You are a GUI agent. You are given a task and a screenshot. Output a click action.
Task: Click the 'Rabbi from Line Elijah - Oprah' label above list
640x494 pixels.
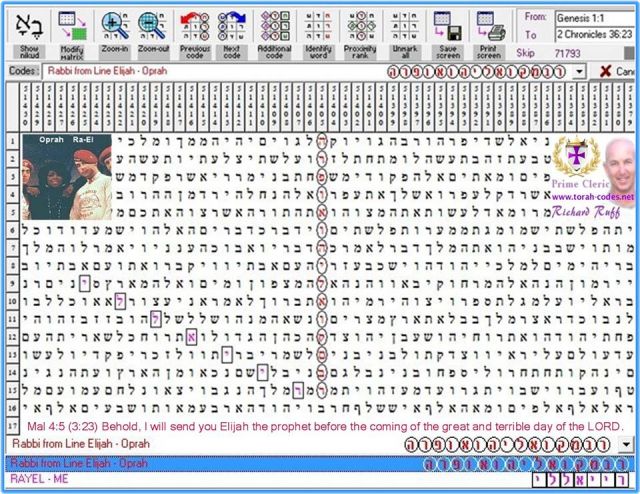(81, 444)
